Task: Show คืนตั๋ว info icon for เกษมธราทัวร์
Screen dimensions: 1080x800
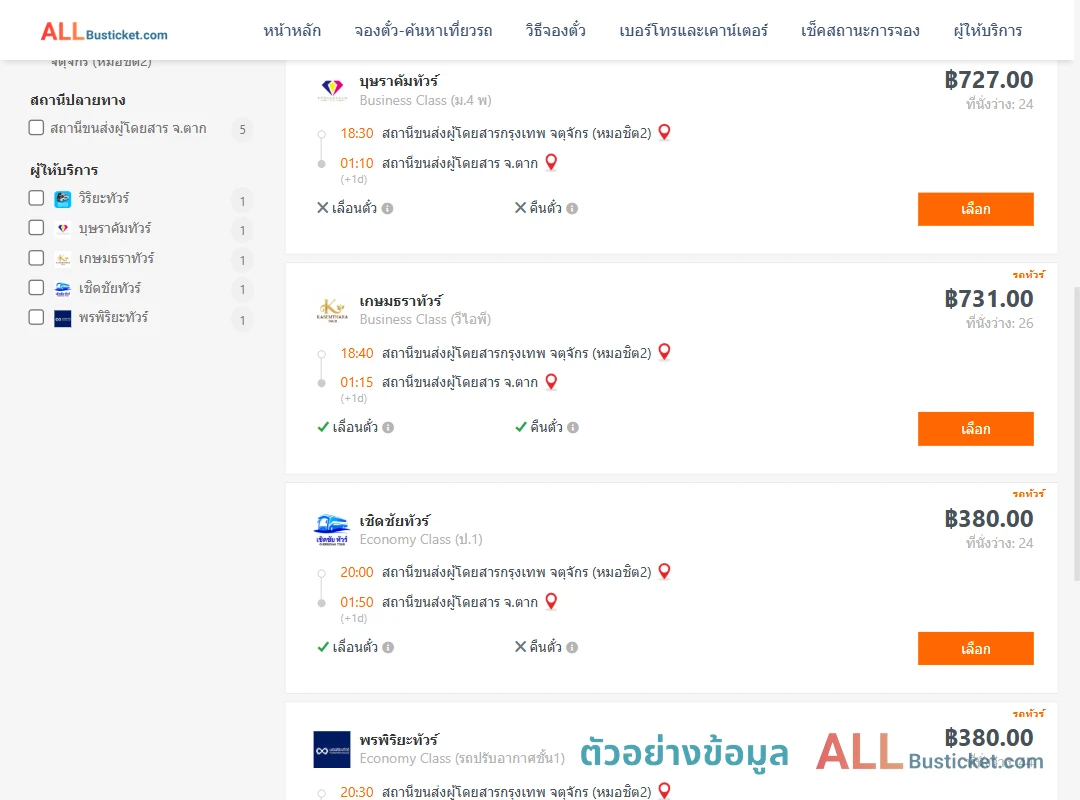Action: 573,427
